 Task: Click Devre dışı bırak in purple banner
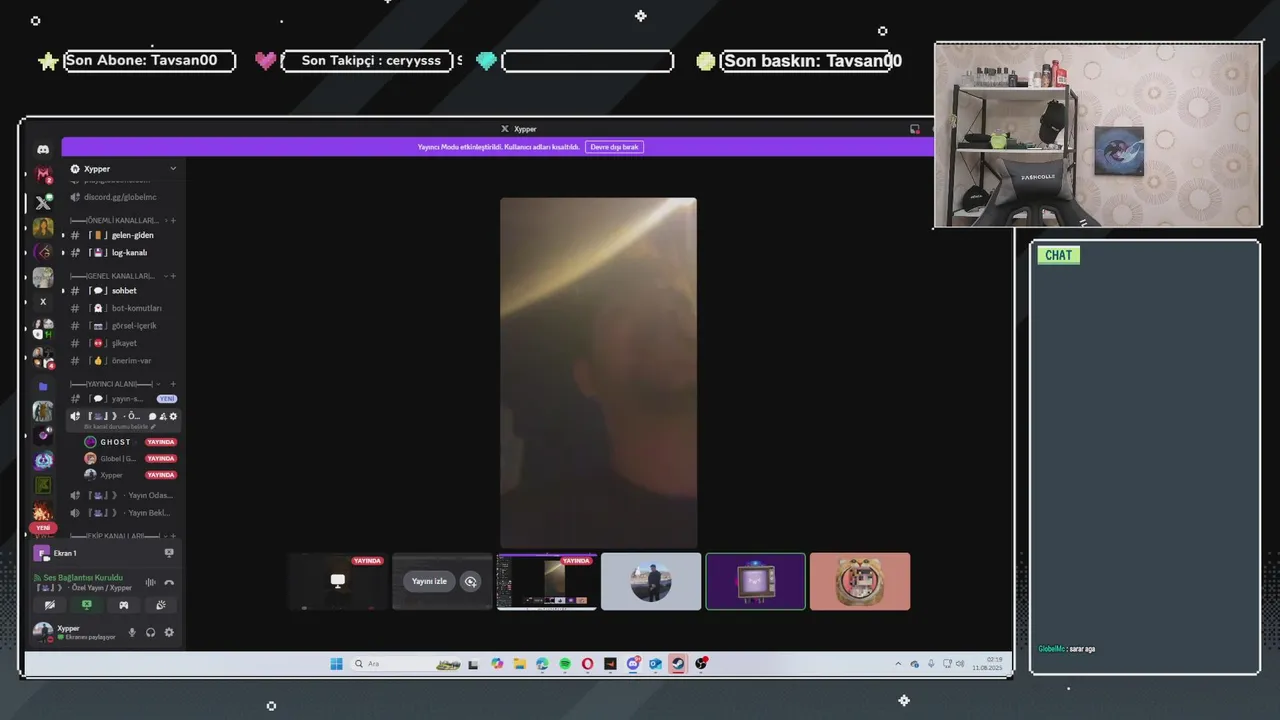pyautogui.click(x=614, y=147)
